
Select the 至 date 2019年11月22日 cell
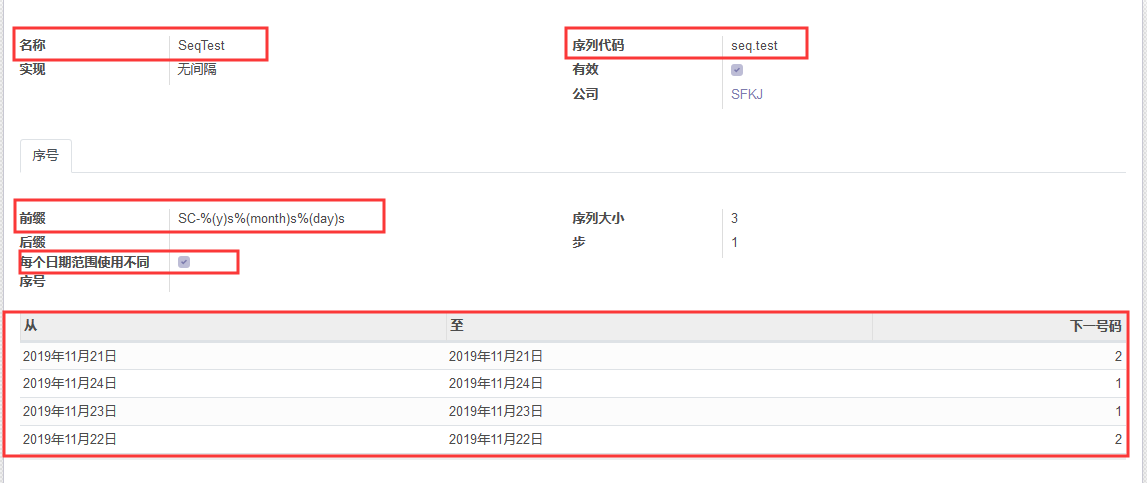496,439
